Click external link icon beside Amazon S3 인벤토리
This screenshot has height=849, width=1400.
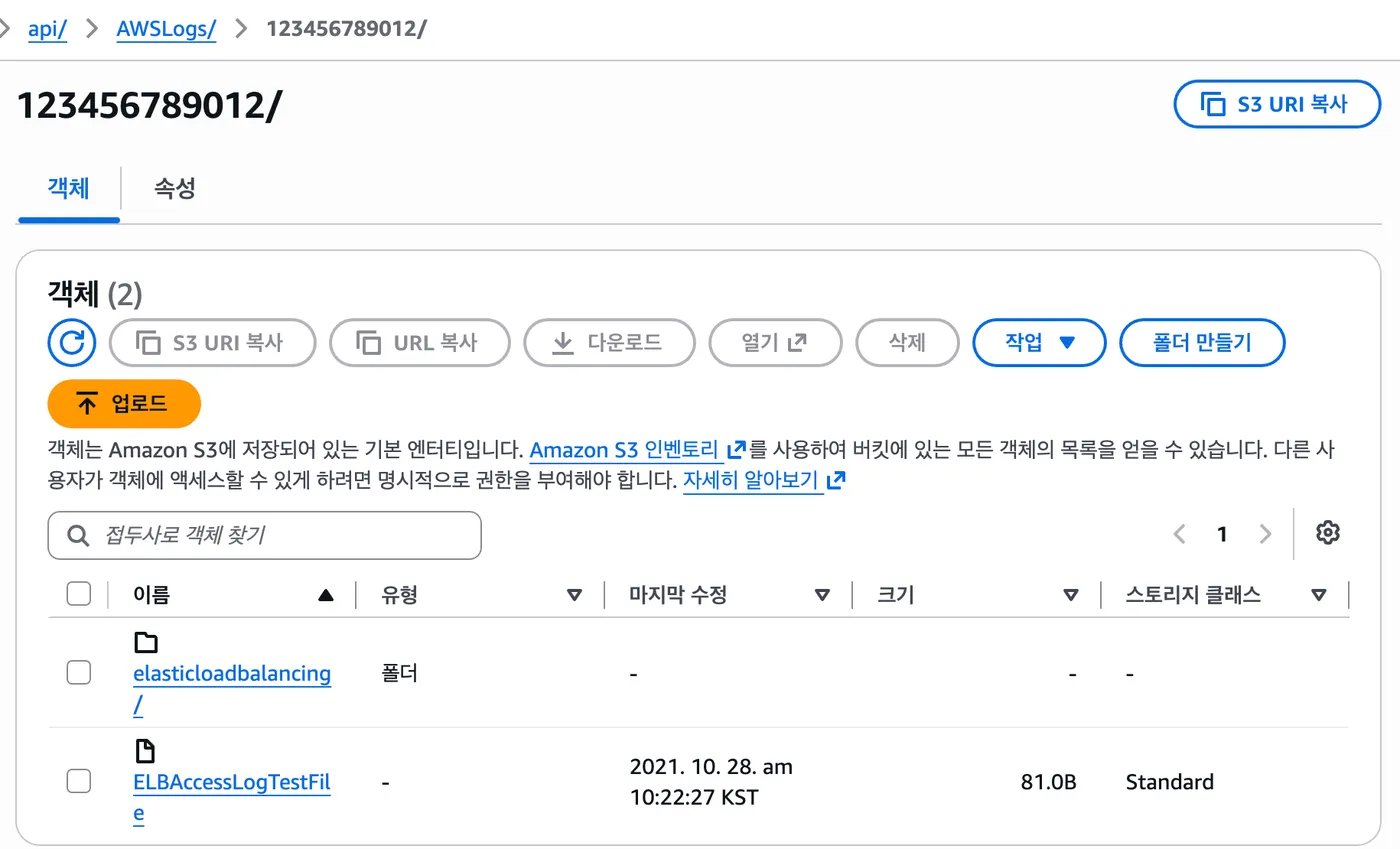(x=737, y=449)
